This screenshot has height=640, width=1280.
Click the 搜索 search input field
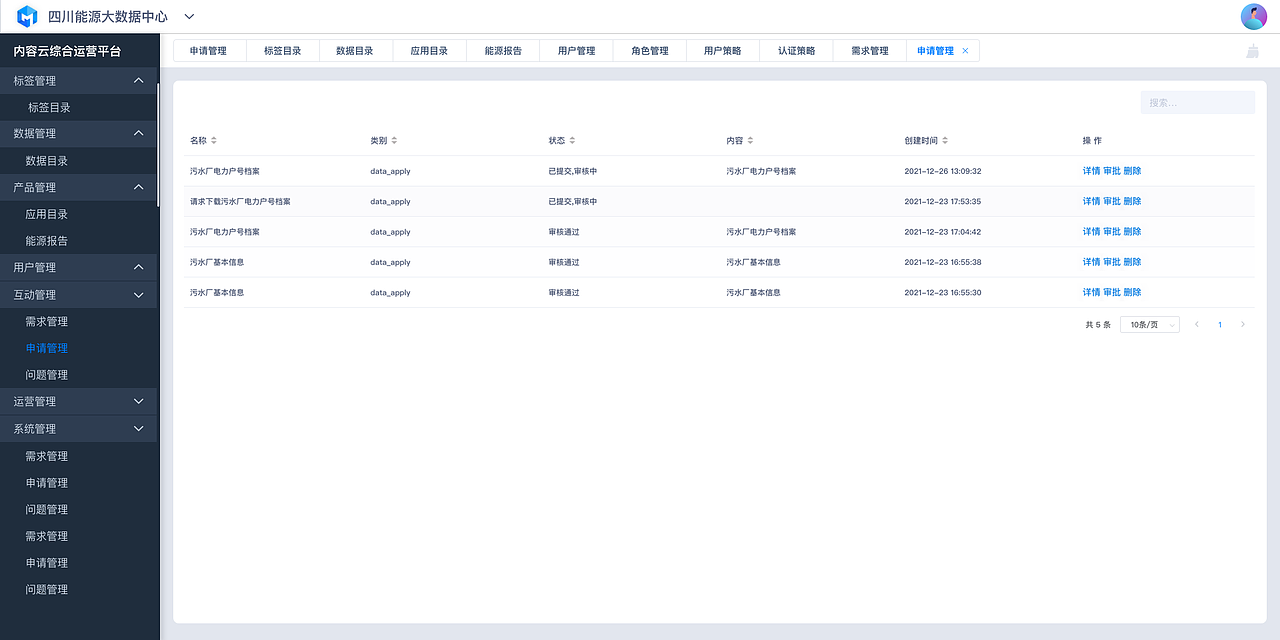tap(1197, 101)
